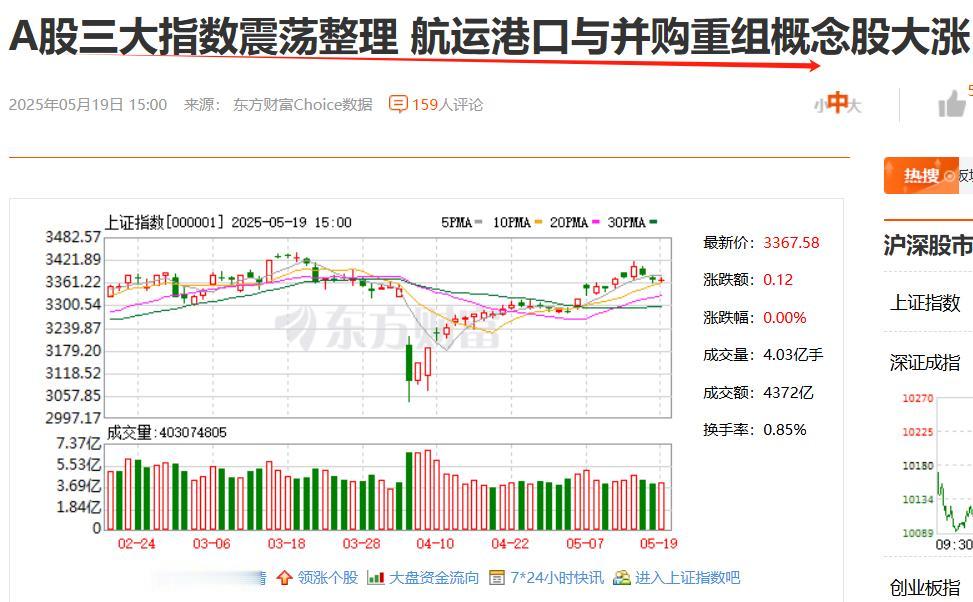Click the 最新价 value 3367.58
This screenshot has width=973, height=602.
tap(791, 243)
